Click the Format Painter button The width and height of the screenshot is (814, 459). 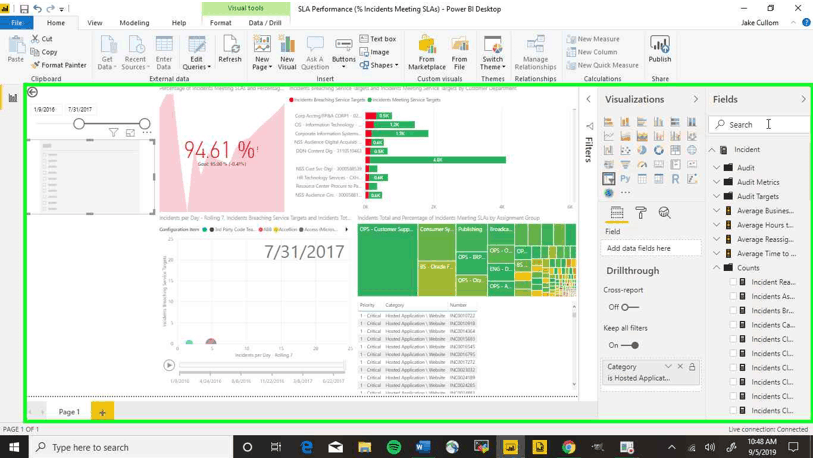pos(58,65)
